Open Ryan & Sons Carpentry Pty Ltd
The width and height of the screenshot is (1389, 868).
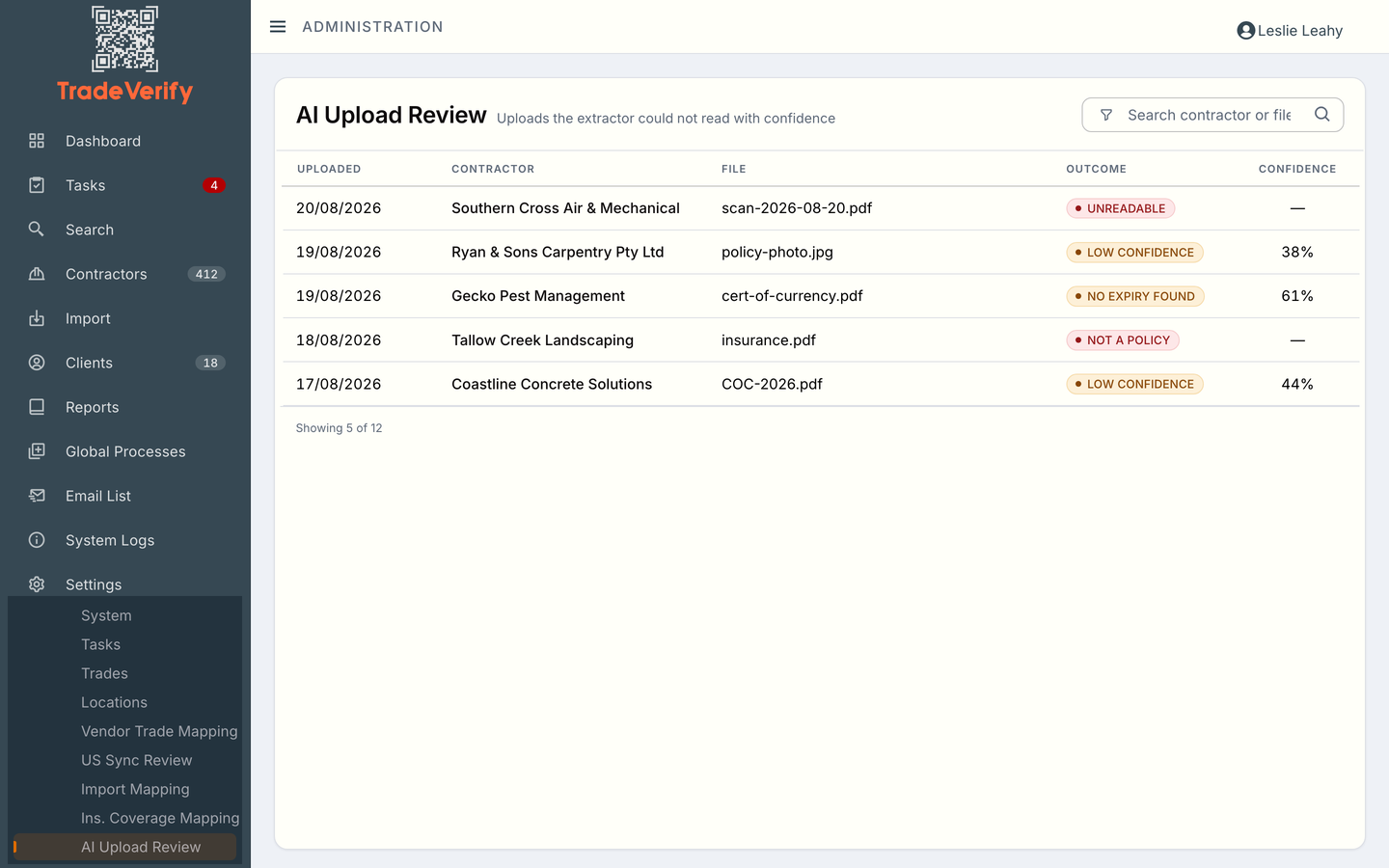[x=558, y=252]
